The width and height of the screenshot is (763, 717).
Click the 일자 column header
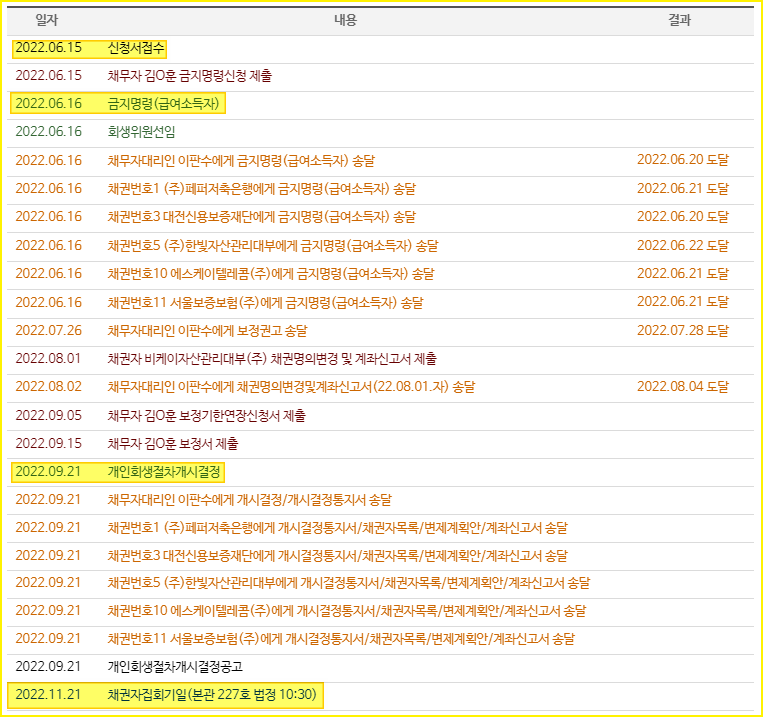tap(47, 20)
